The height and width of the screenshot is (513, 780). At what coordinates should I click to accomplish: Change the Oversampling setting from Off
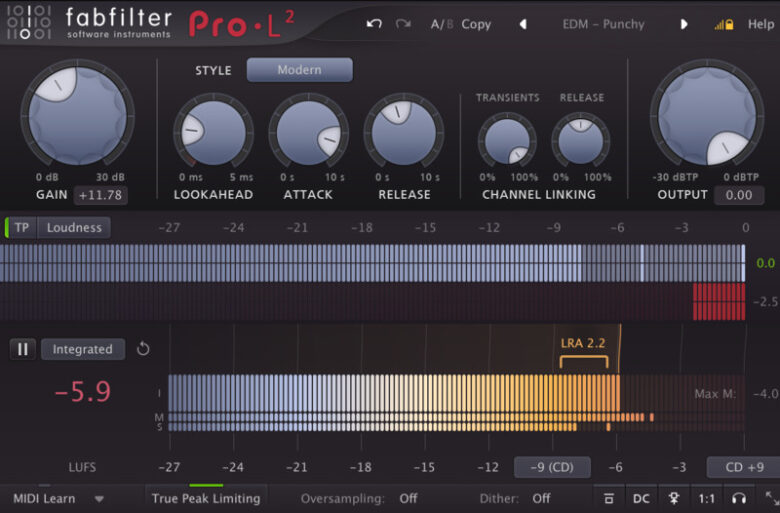[x=408, y=498]
